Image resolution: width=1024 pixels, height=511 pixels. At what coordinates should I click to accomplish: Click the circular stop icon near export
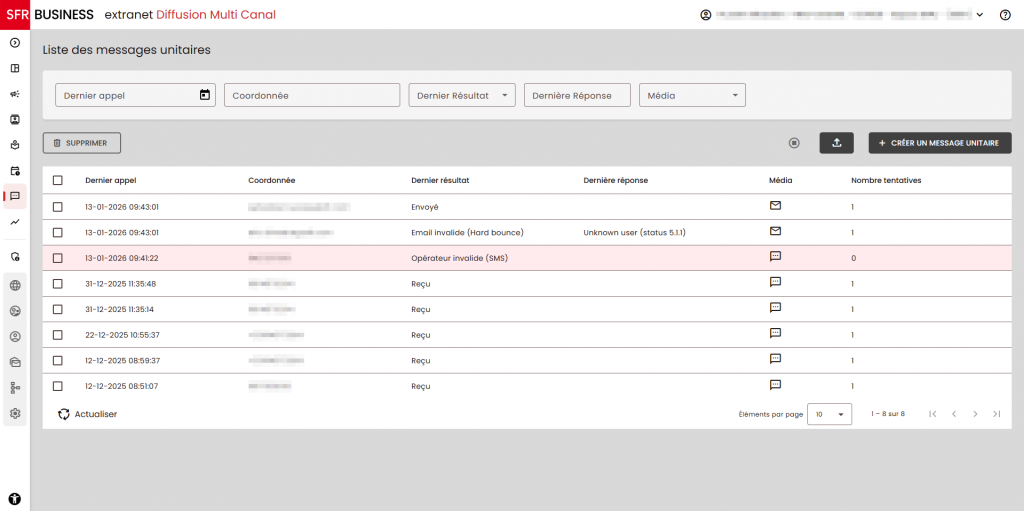click(x=794, y=143)
